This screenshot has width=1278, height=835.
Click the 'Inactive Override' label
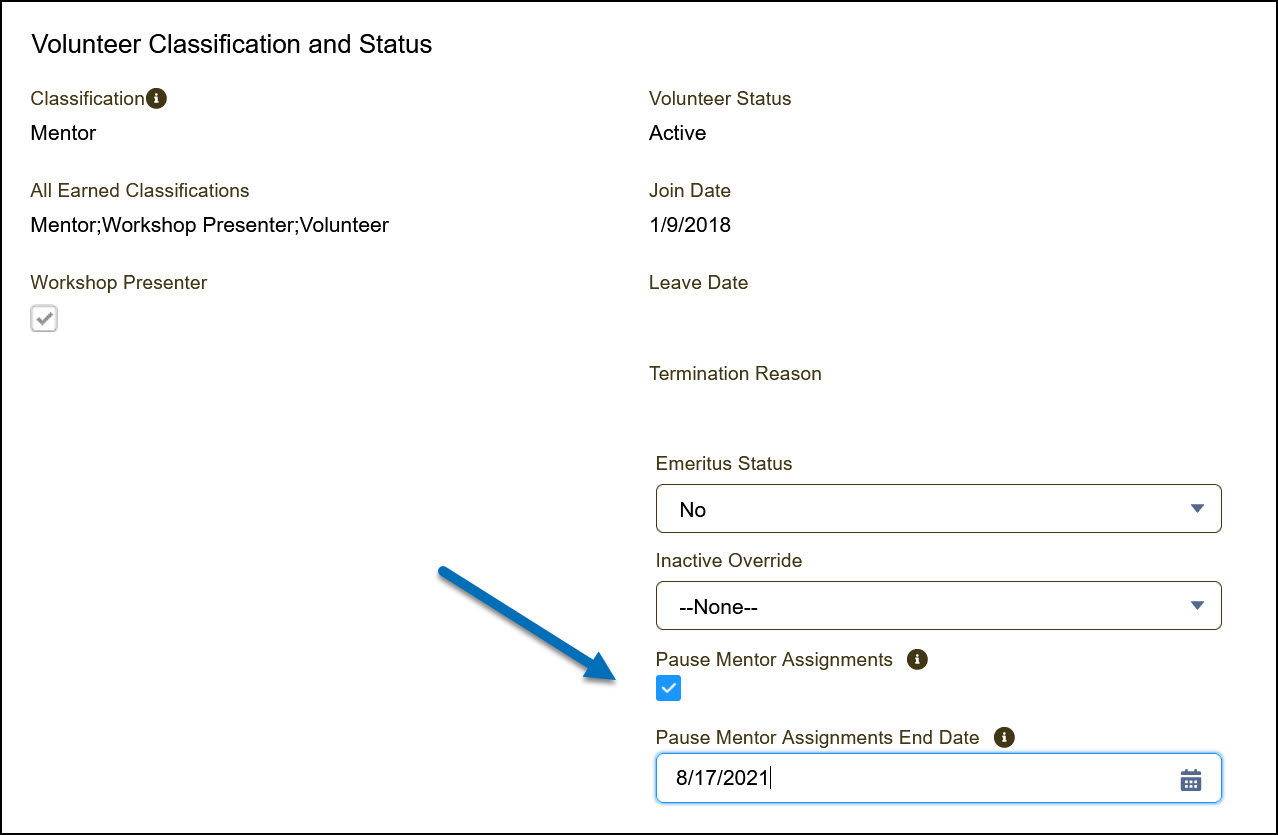pos(729,560)
